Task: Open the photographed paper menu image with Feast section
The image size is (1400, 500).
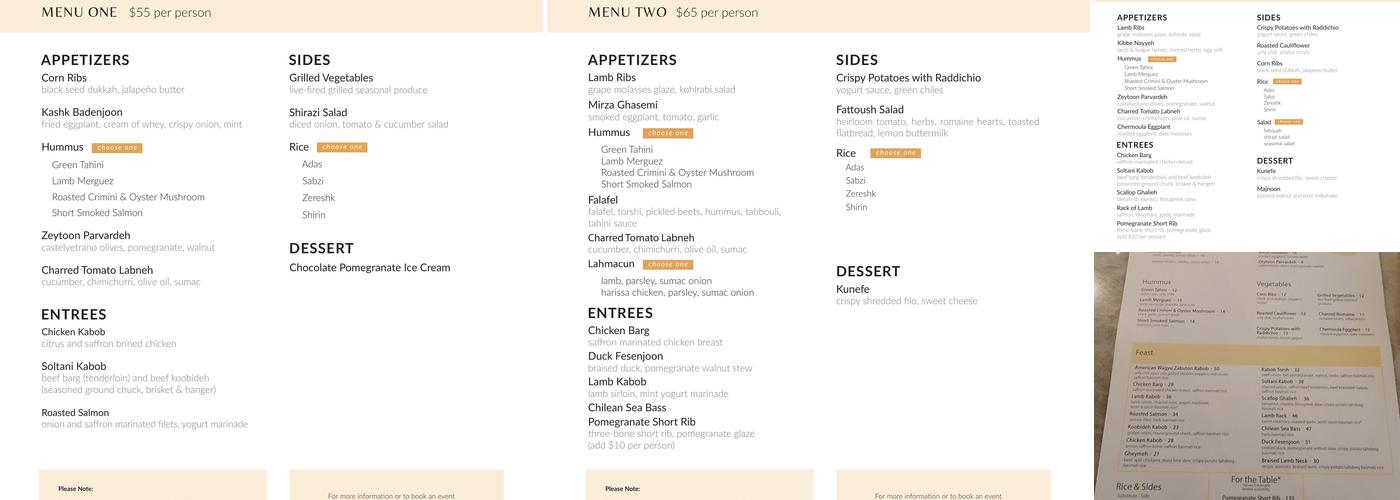Action: pos(1247,376)
